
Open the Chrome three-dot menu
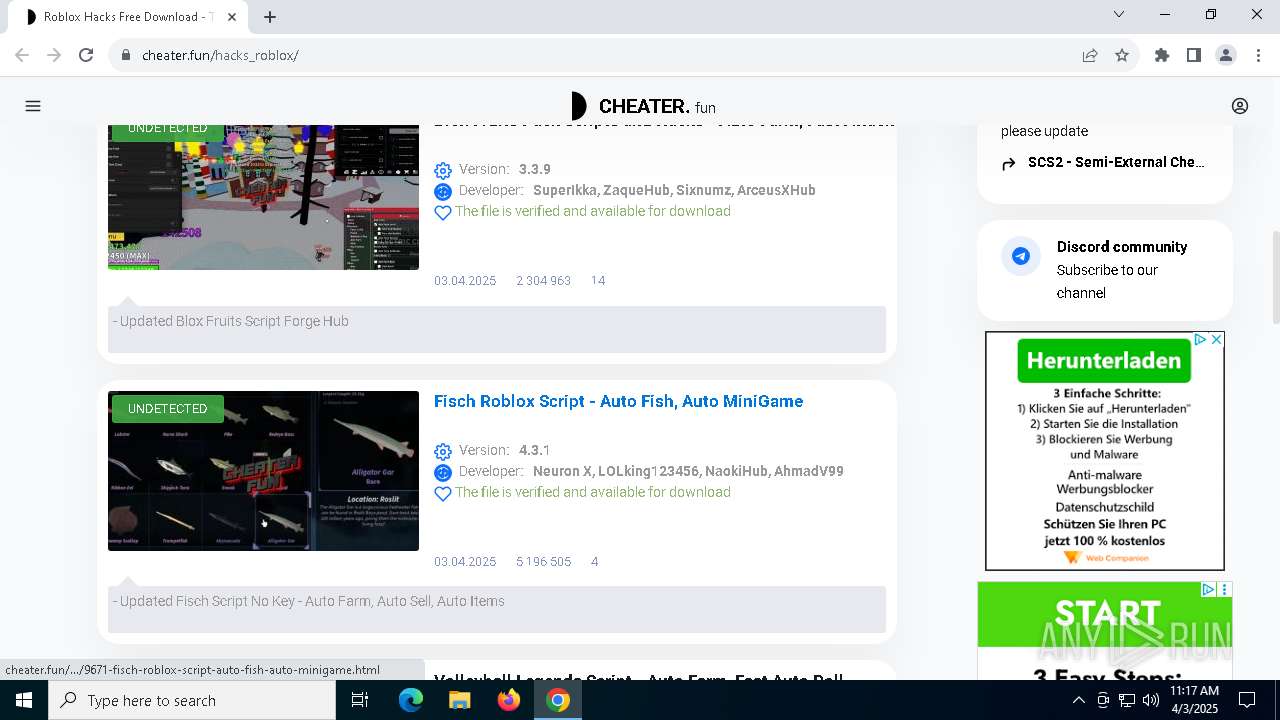click(x=1258, y=55)
